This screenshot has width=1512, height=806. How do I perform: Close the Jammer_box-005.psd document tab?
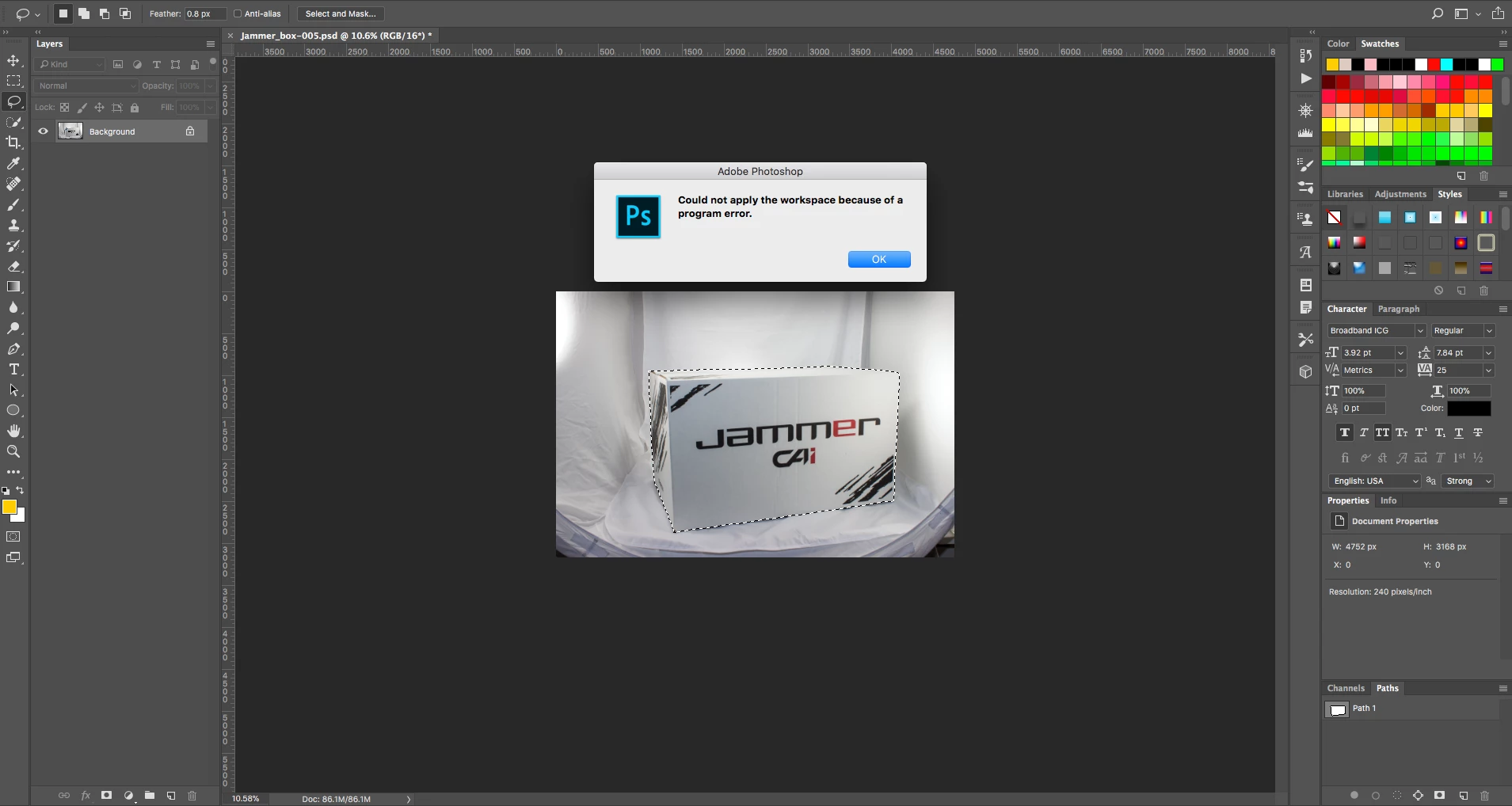[230, 36]
